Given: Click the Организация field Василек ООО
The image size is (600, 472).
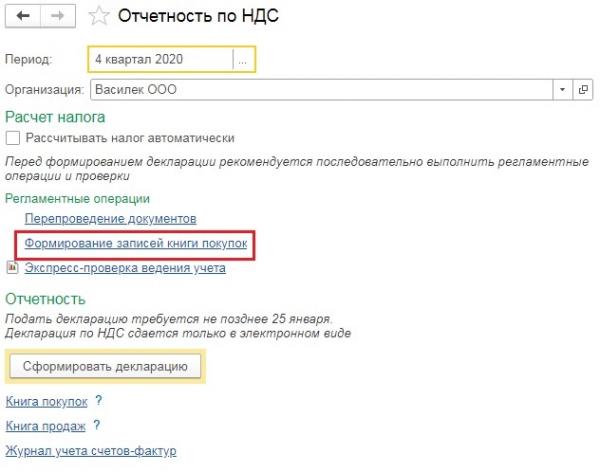Looking at the screenshot, I should point(321,90).
